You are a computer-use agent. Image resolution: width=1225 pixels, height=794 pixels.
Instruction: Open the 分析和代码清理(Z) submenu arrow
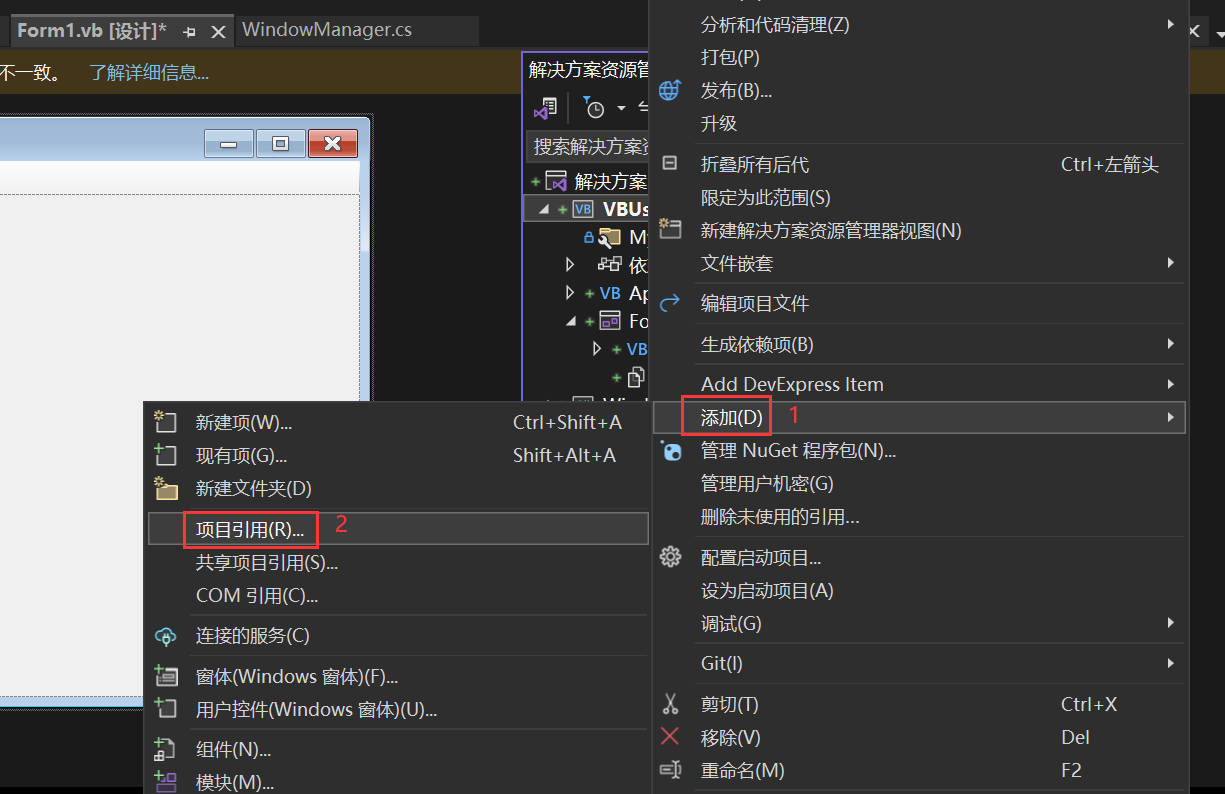click(1170, 24)
